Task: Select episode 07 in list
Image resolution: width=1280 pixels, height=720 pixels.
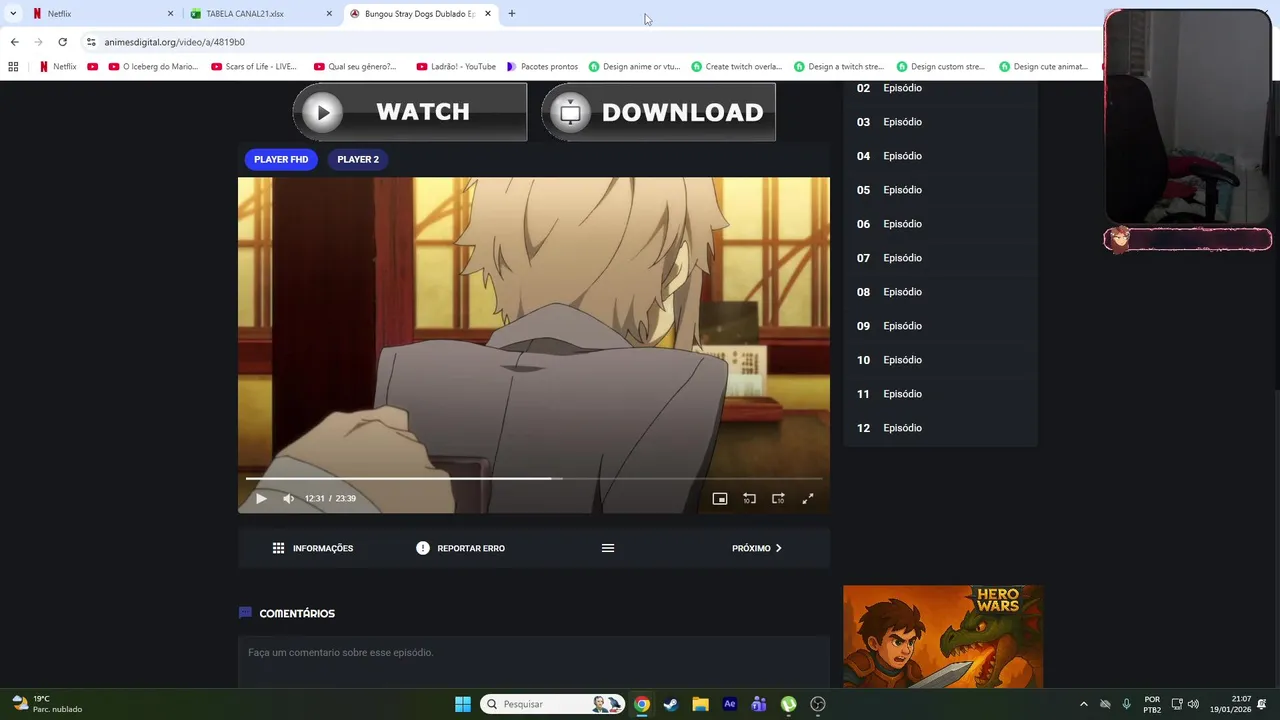Action: [x=940, y=258]
